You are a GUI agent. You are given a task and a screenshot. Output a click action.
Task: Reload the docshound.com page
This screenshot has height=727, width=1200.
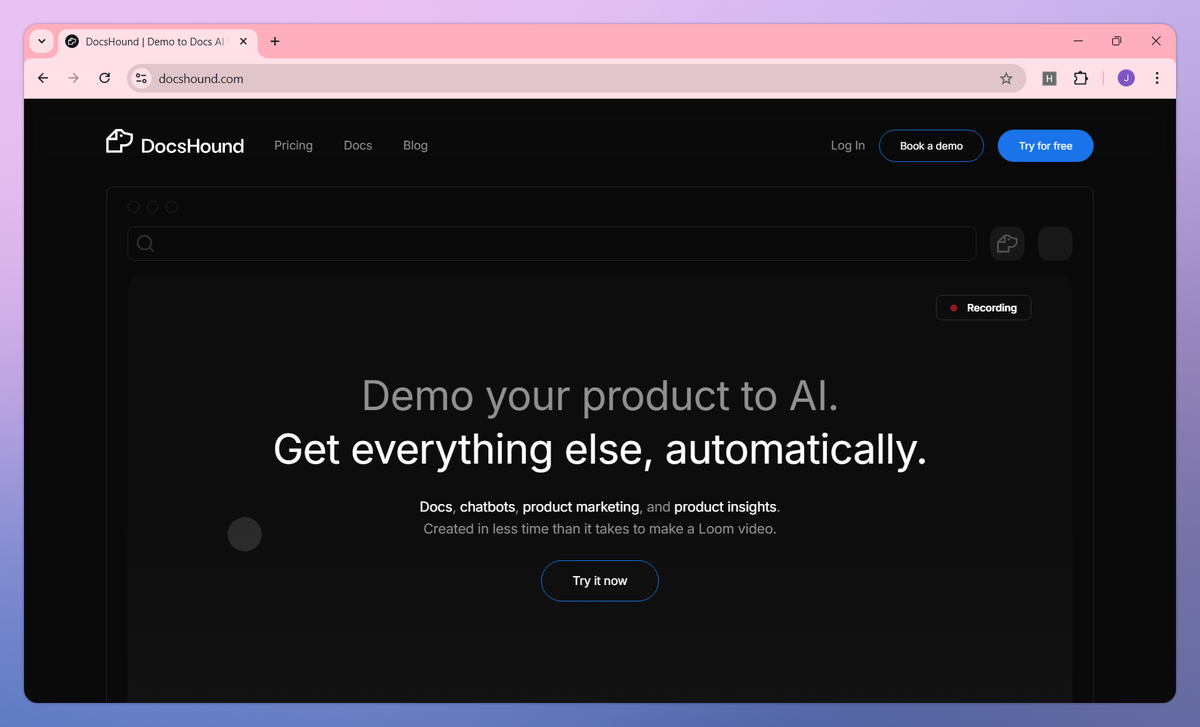tap(104, 77)
